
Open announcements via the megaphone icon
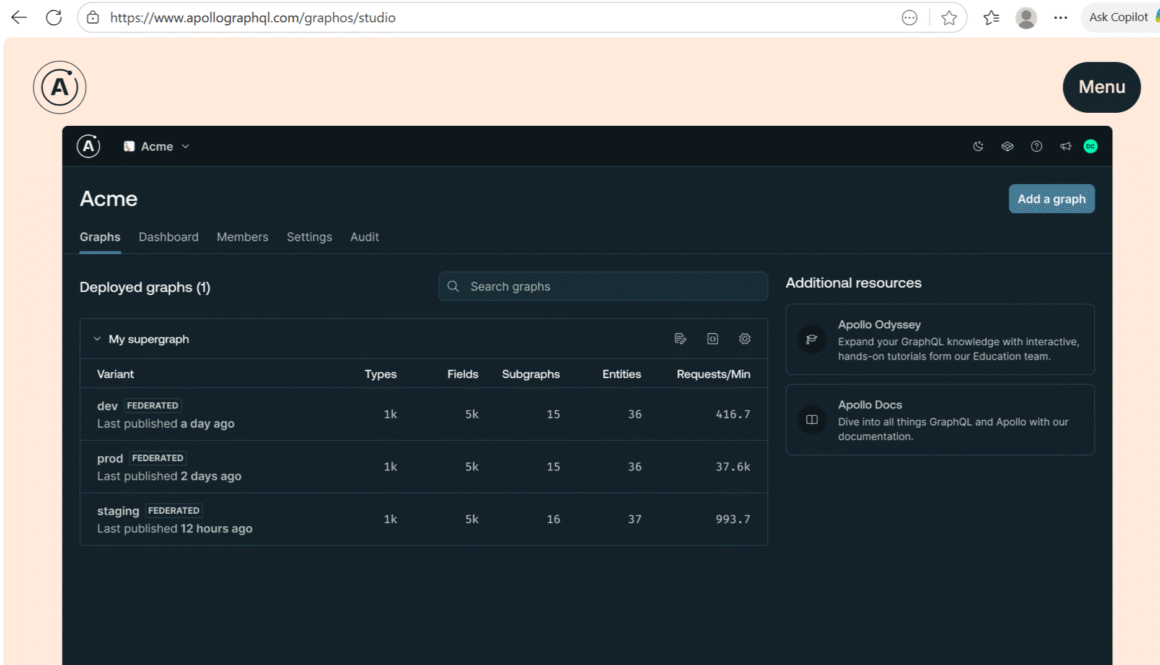[x=1065, y=147]
